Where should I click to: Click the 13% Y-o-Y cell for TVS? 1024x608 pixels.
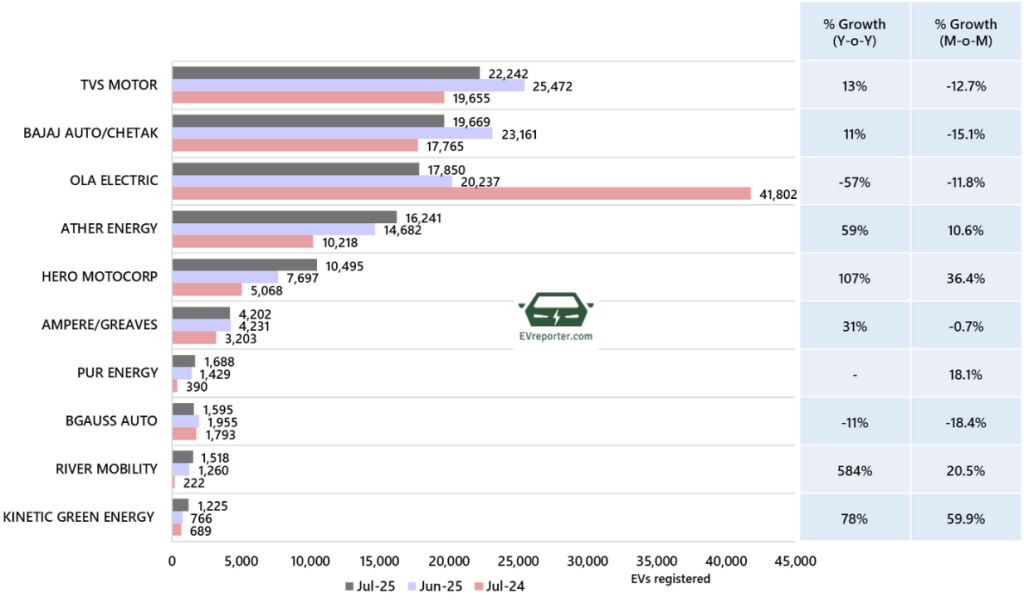tap(854, 86)
